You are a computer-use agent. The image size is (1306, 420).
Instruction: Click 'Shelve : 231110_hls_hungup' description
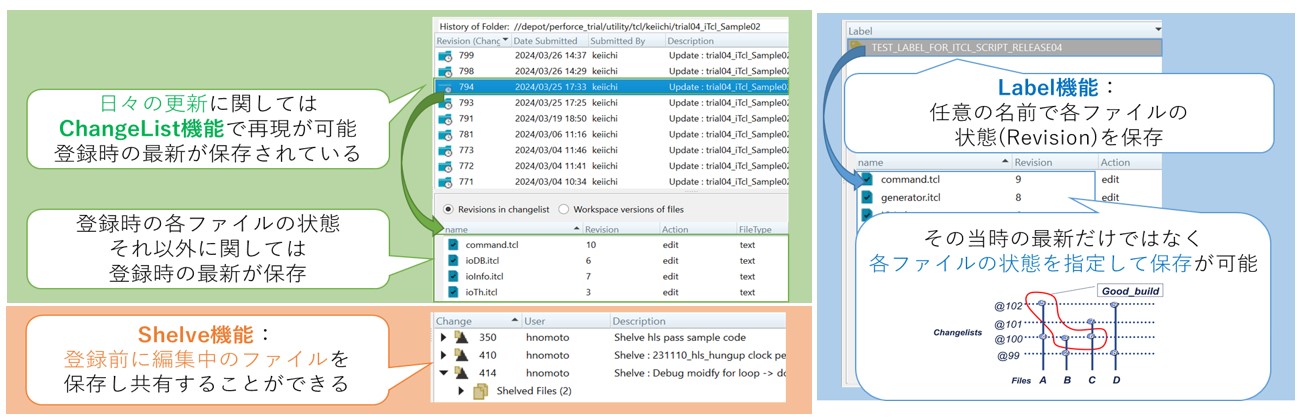click(x=700, y=355)
